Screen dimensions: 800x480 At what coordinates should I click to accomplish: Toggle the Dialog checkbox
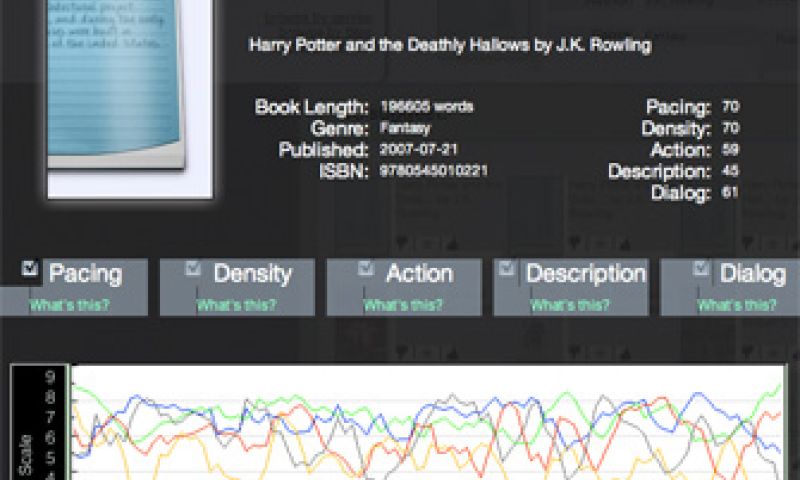coord(700,267)
